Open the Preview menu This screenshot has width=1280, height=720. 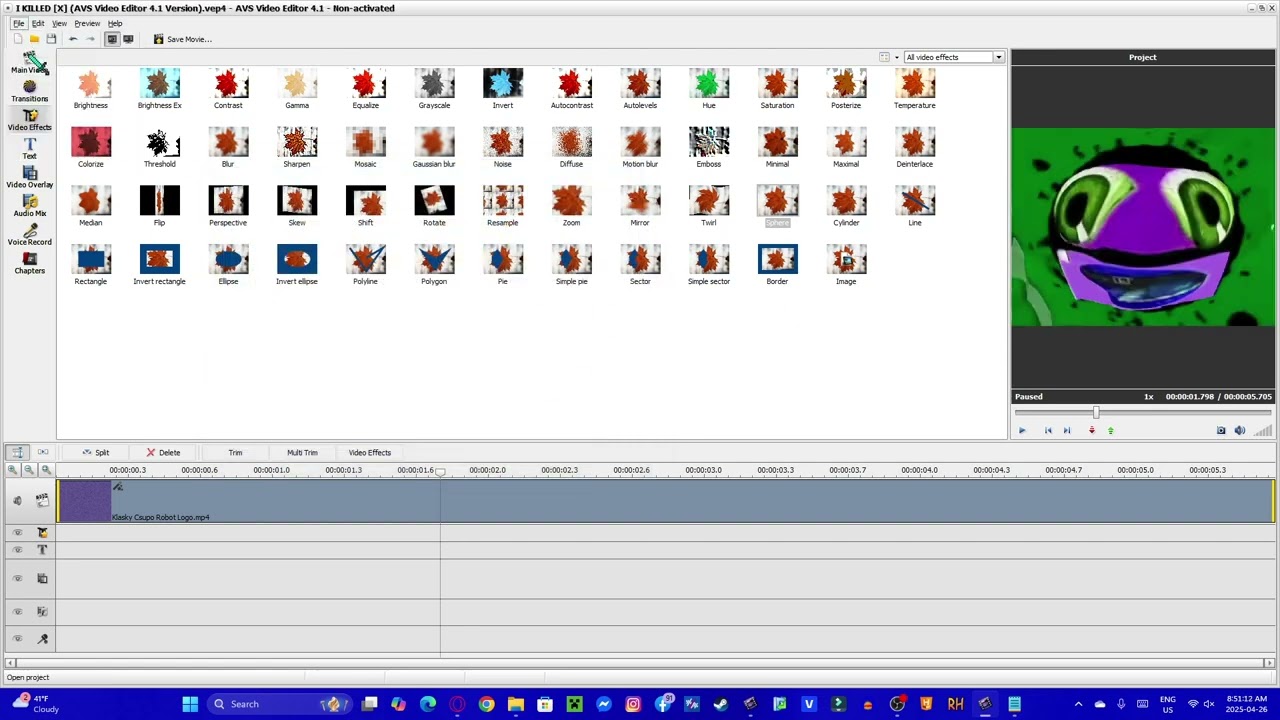click(x=87, y=23)
